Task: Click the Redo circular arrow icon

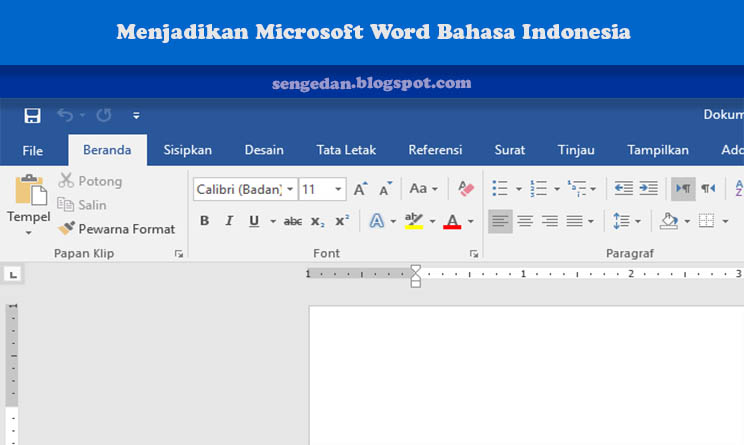Action: [104, 115]
